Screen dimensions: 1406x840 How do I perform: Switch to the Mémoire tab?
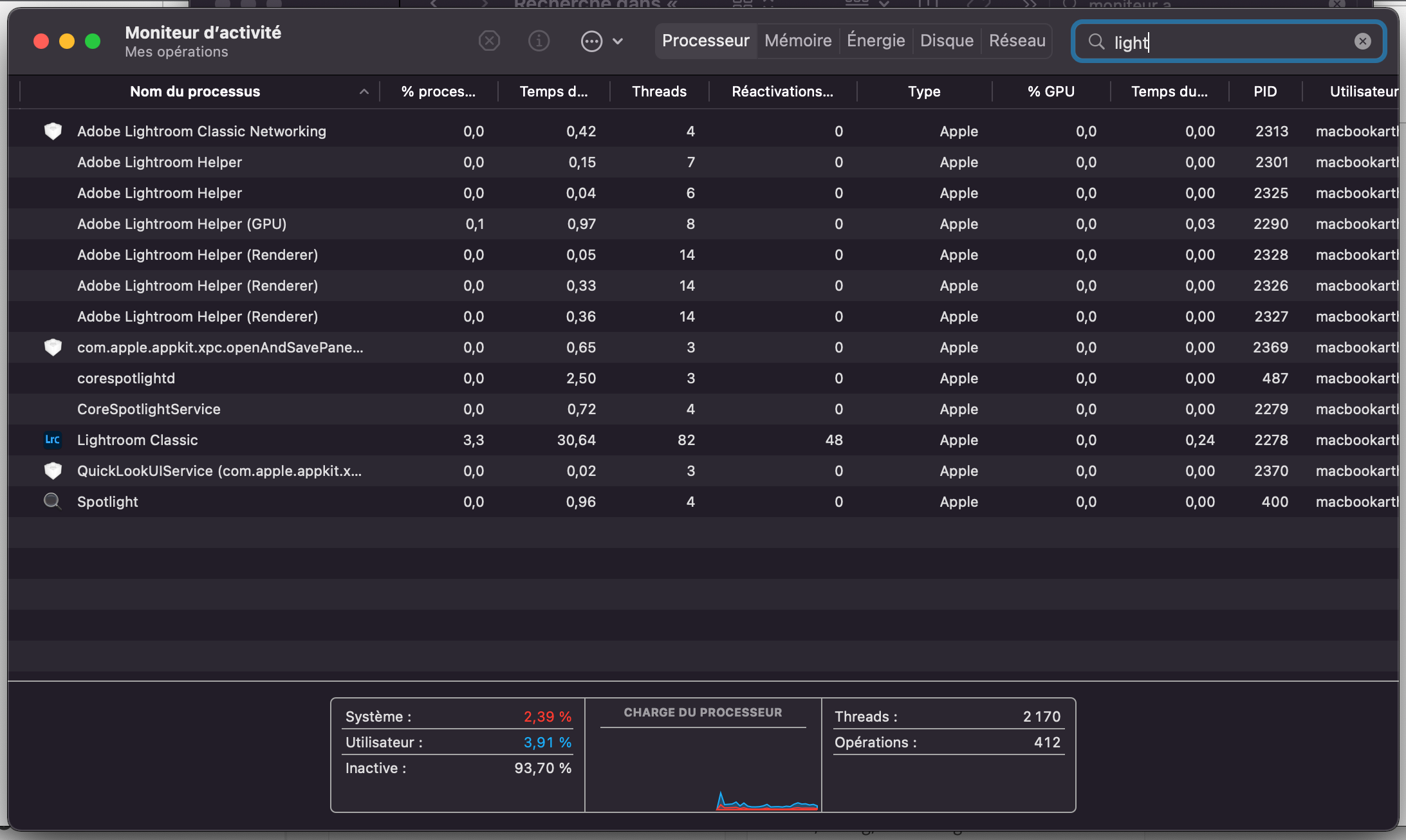(798, 41)
